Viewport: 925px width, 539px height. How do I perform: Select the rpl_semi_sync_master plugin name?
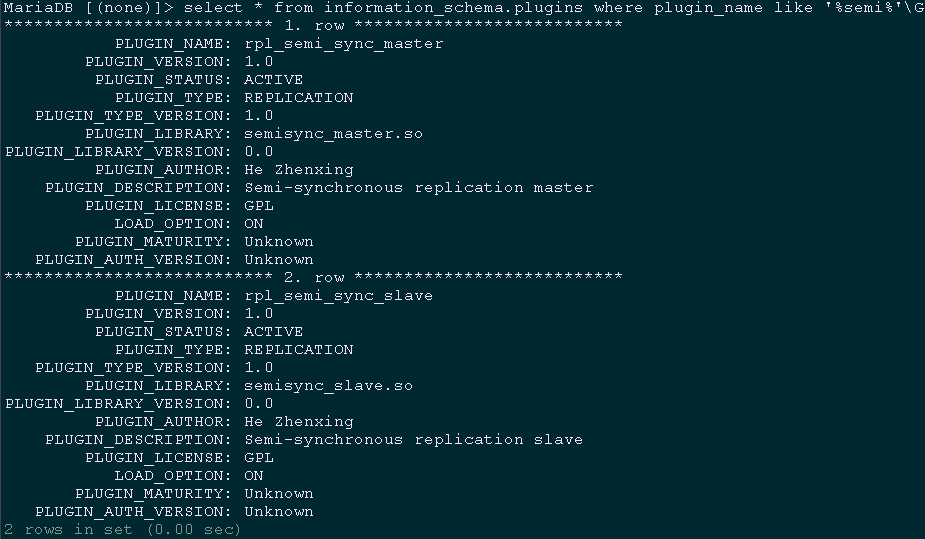pyautogui.click(x=343, y=44)
